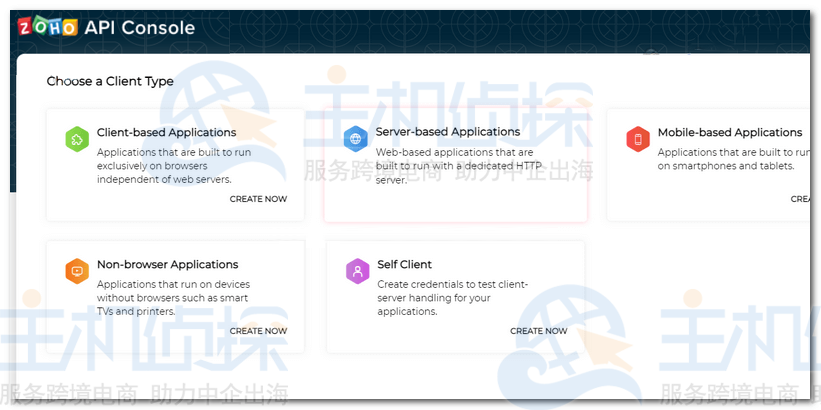Screen dimensions: 821x410
Task: Select the Mobile-based Applications title
Action: coord(729,132)
